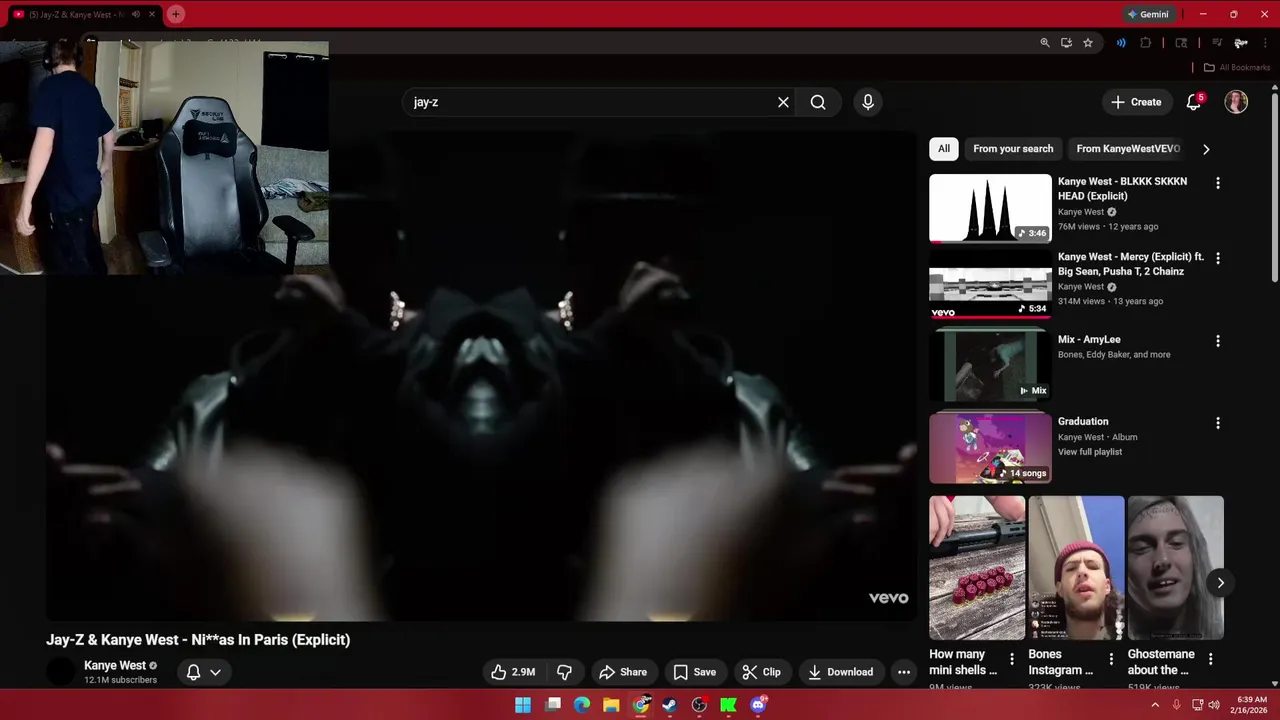Open the options menu for Mix - AmyLee
Image resolution: width=1280 pixels, height=720 pixels.
pos(1217,341)
